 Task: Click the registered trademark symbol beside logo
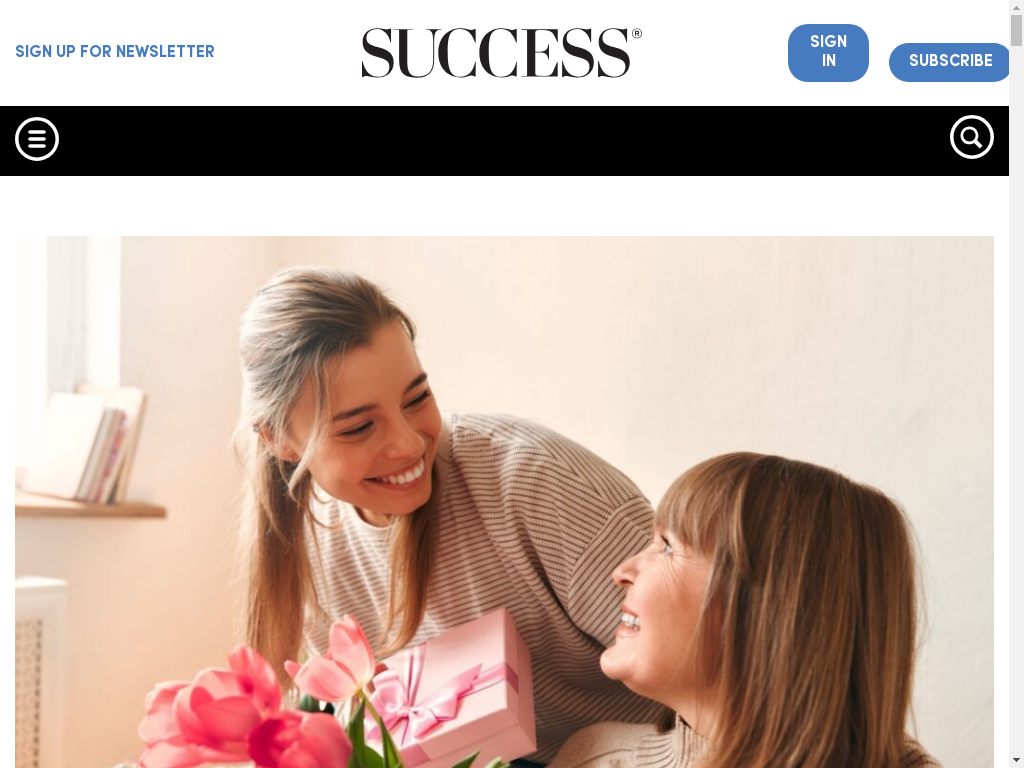[637, 33]
